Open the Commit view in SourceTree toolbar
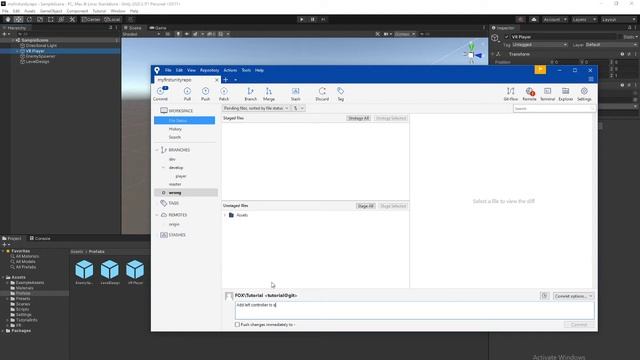Image resolution: width=640 pixels, height=360 pixels. (x=160, y=93)
